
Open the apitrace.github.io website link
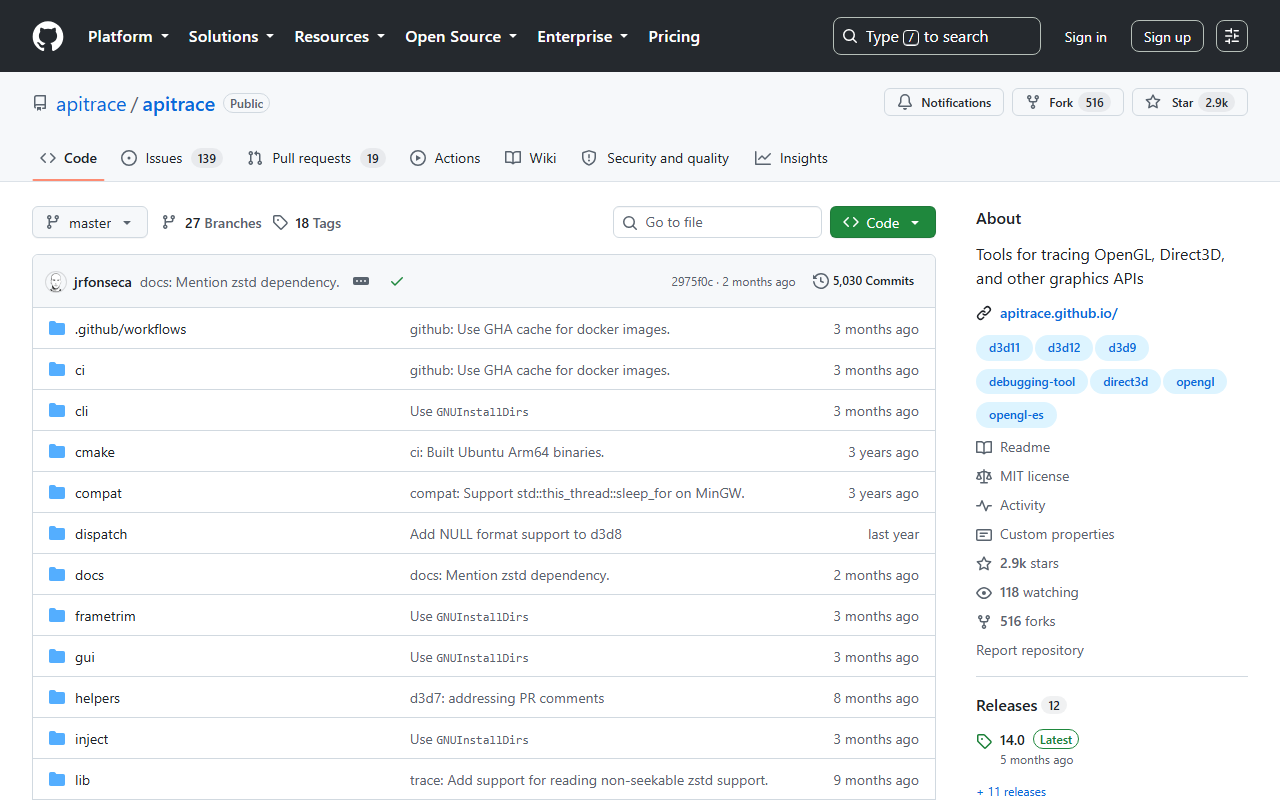point(1059,313)
